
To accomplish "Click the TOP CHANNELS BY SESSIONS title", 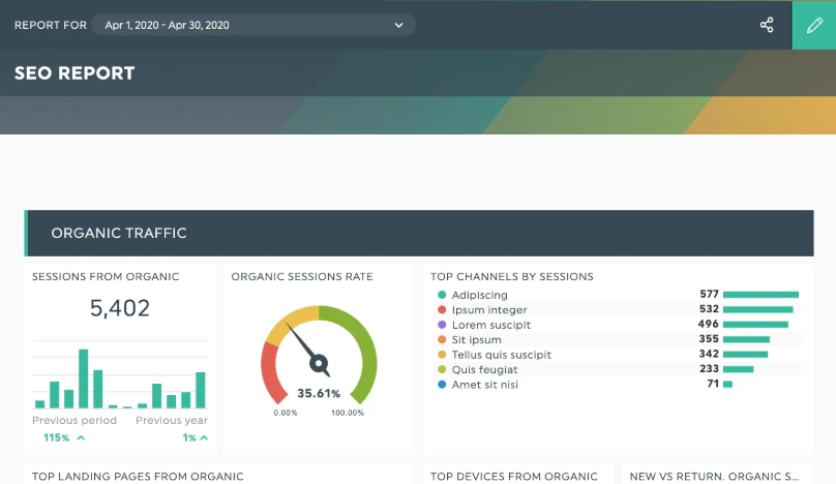I will pos(512,277).
